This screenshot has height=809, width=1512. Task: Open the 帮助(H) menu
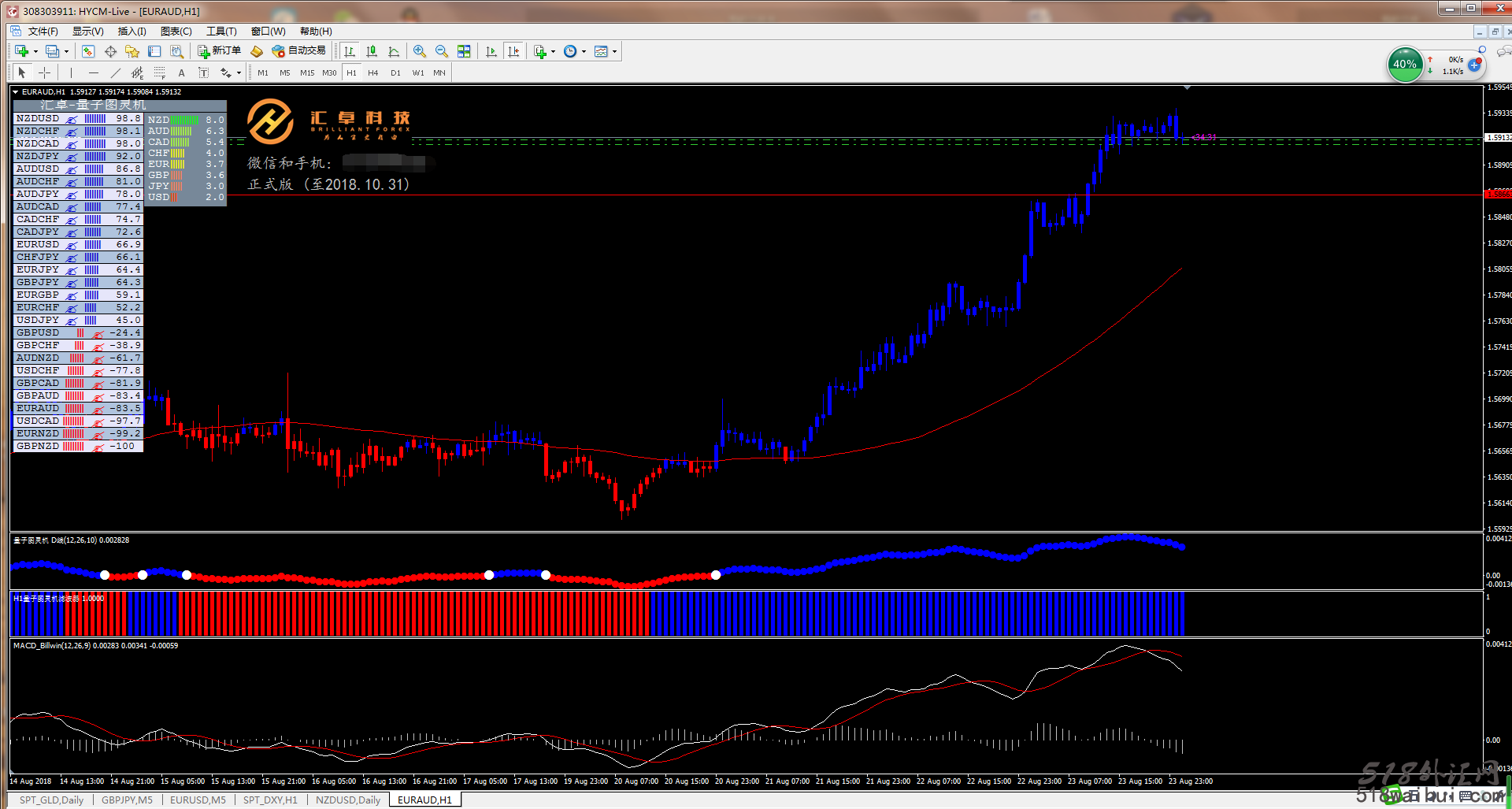[316, 32]
